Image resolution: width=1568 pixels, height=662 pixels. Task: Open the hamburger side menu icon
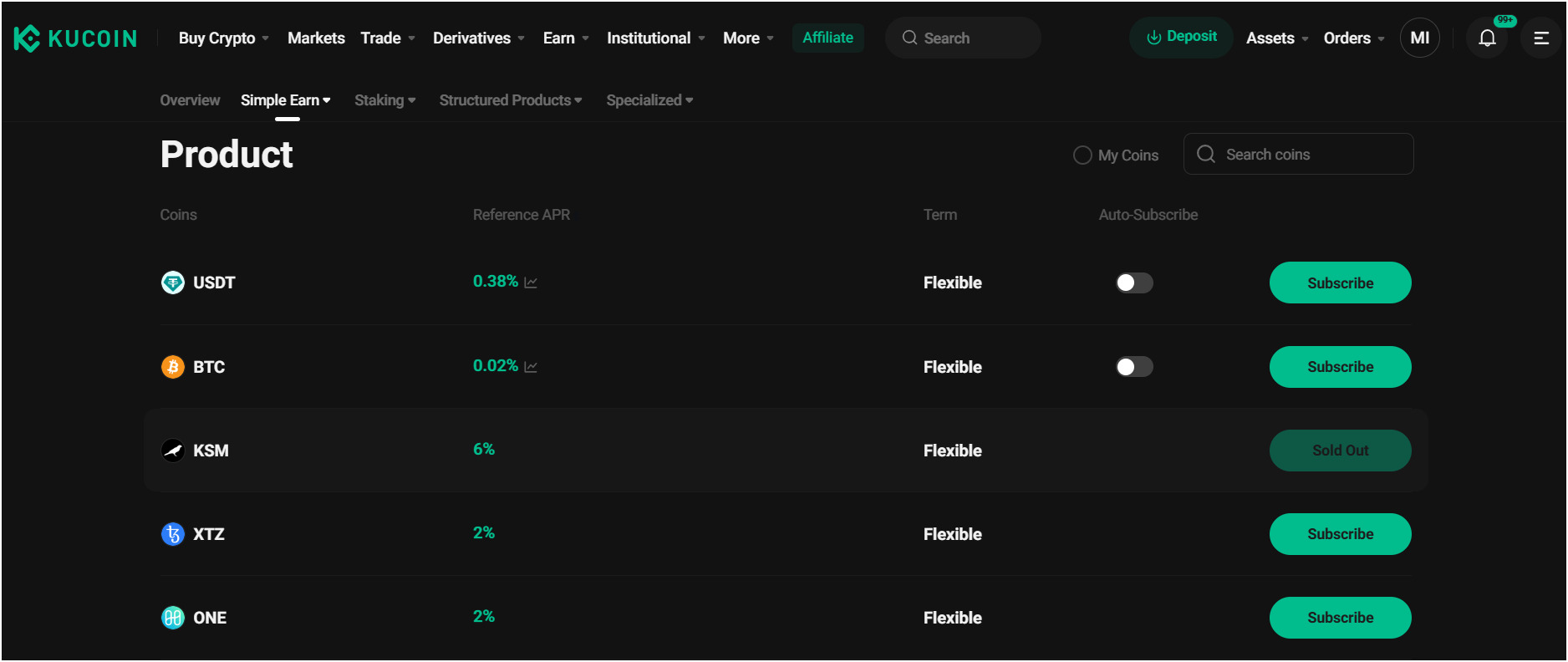[x=1541, y=38]
